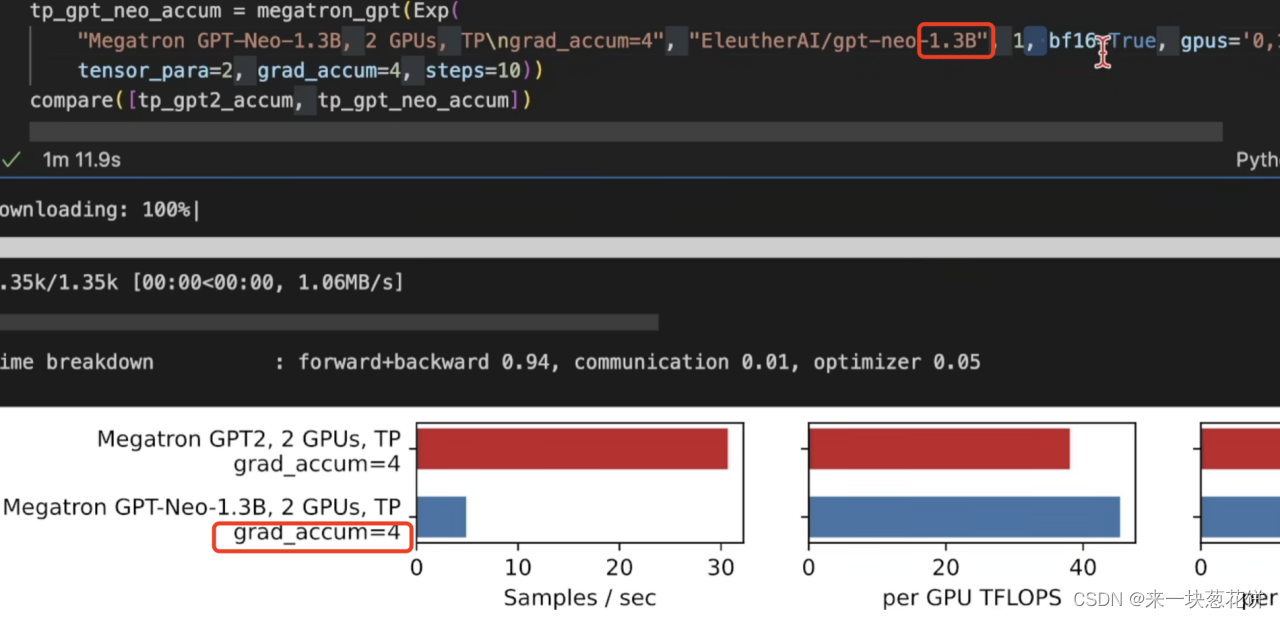1280x618 pixels.
Task: Click the 'Megatron GPT2, 2 GPUs, TP' chart label
Action: pyautogui.click(x=249, y=439)
